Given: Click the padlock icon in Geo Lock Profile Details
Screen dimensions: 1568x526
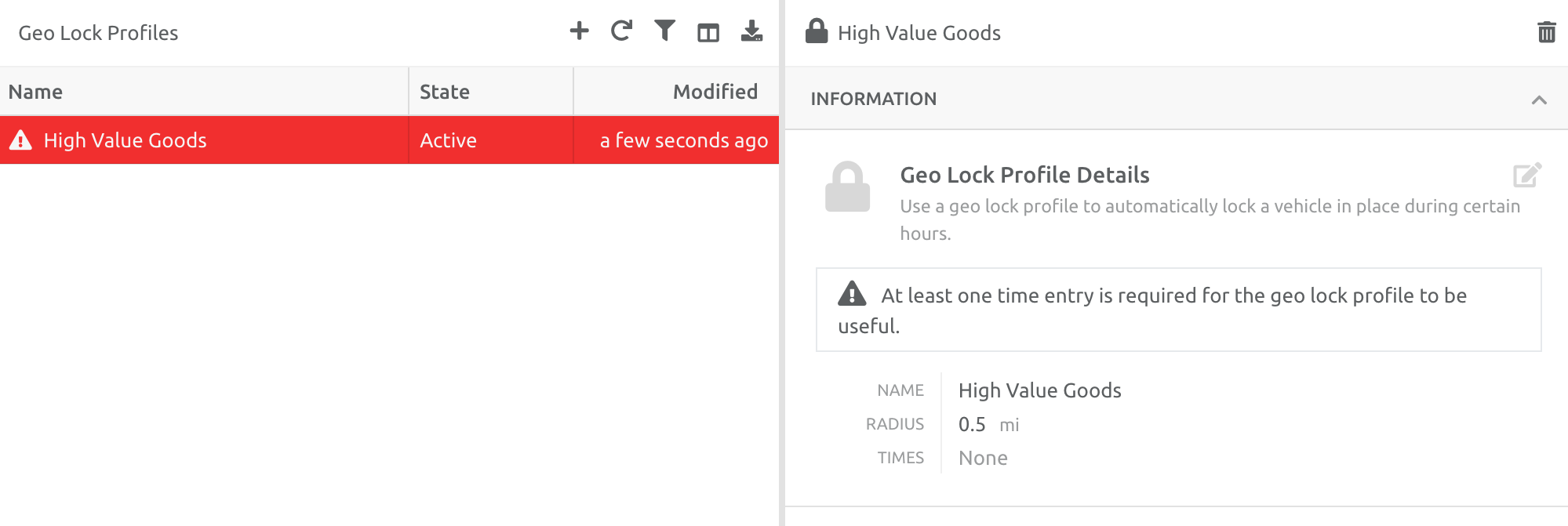Looking at the screenshot, I should [x=848, y=188].
